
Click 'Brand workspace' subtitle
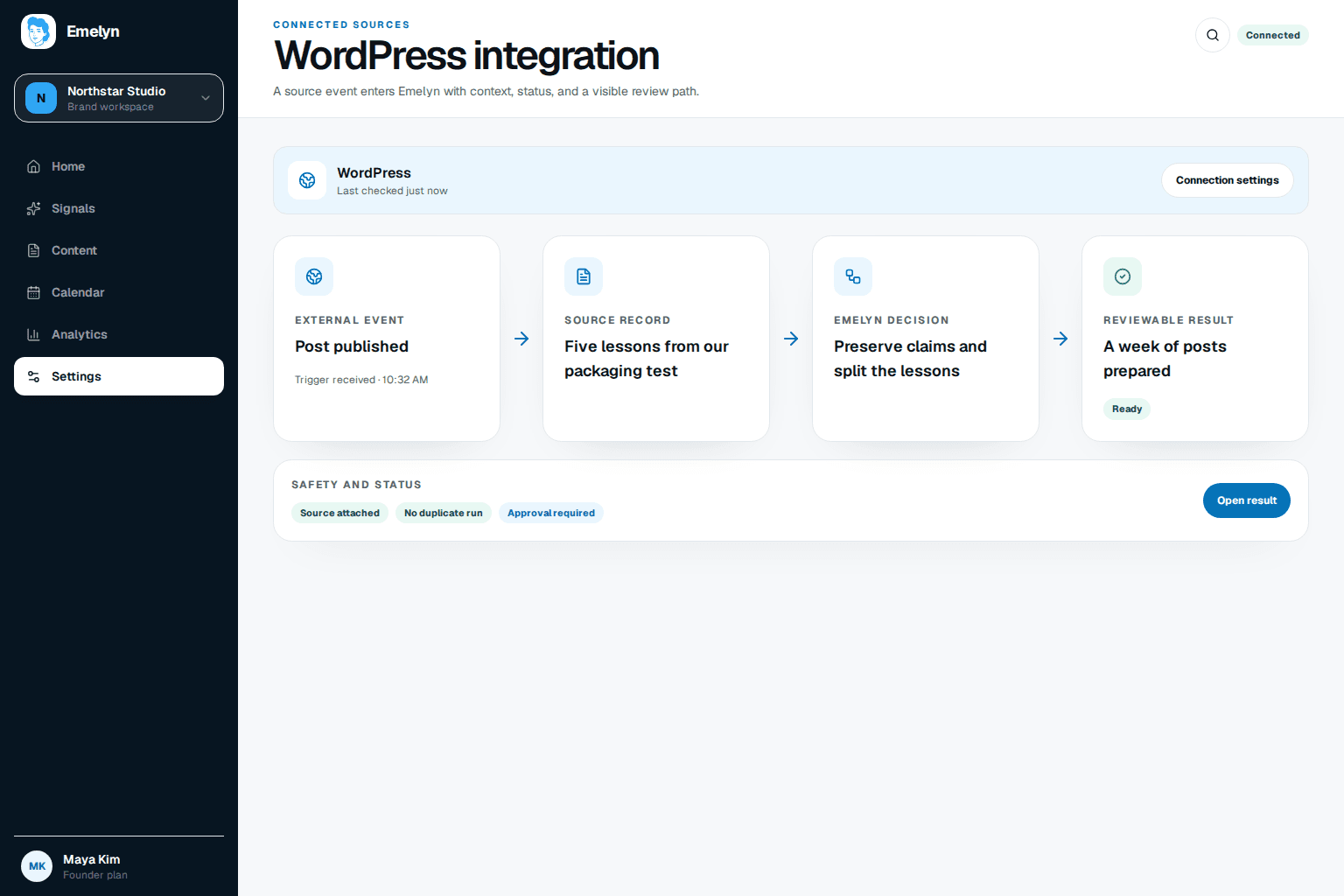[x=110, y=107]
